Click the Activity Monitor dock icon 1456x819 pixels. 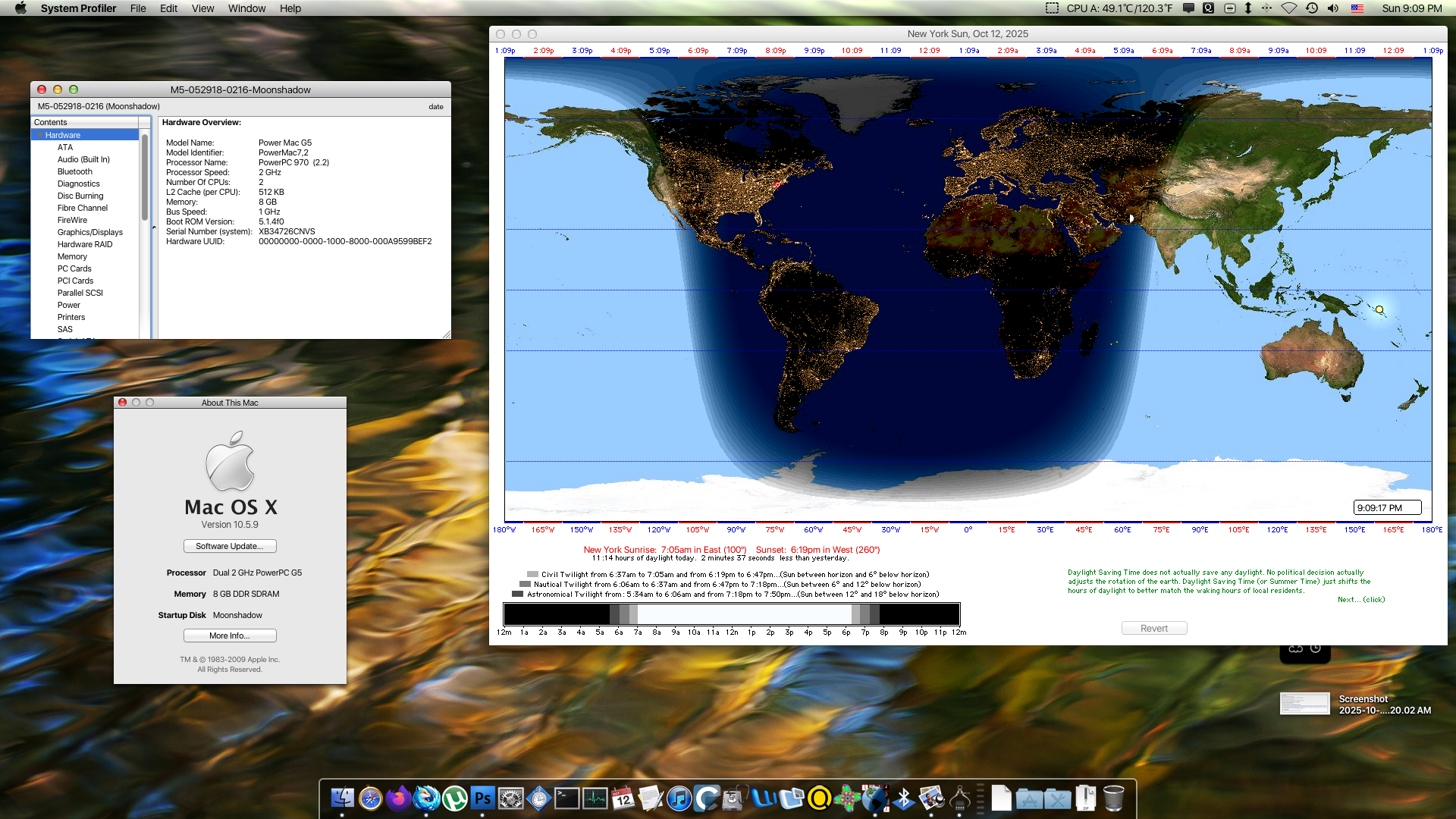[x=595, y=799]
